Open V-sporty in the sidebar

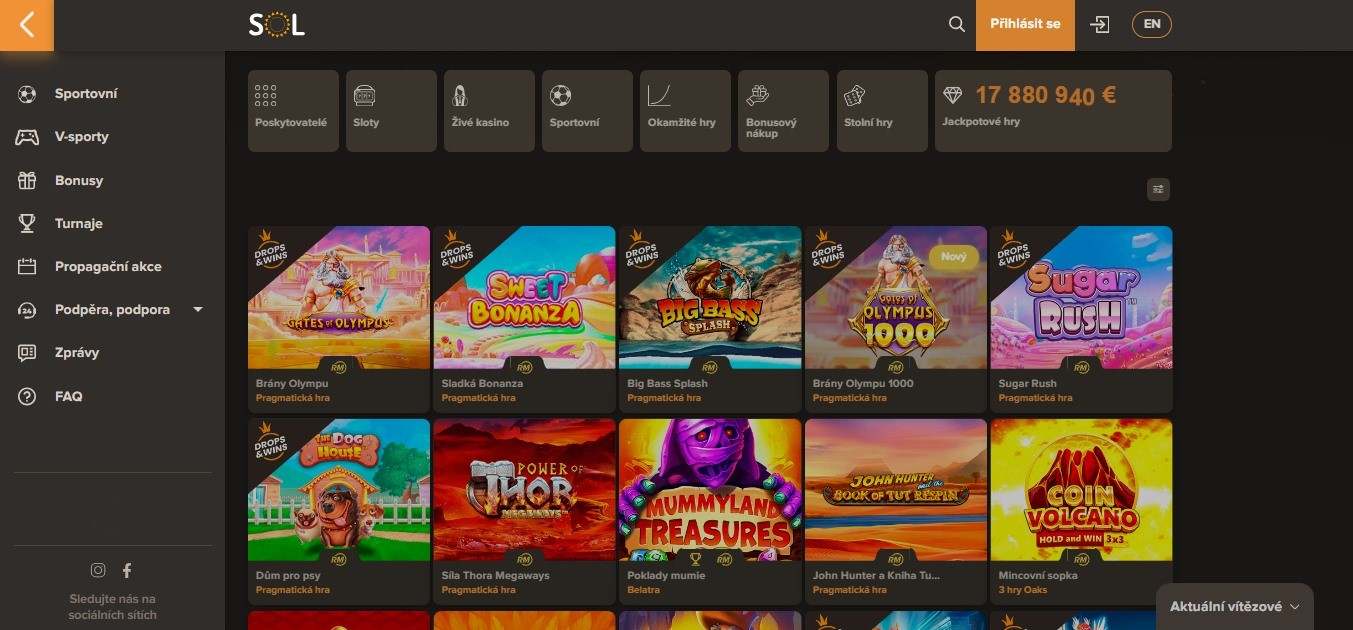[x=82, y=137]
